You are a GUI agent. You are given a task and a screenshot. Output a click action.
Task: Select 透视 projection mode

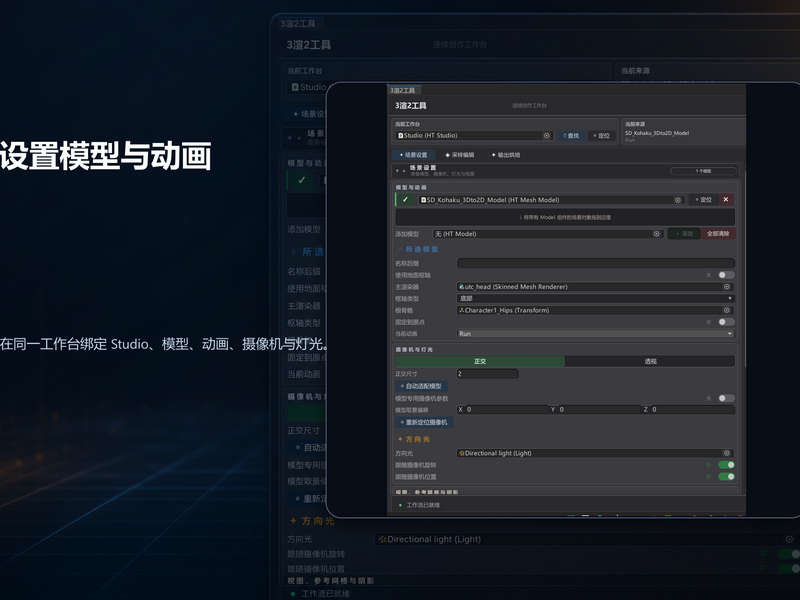650,361
